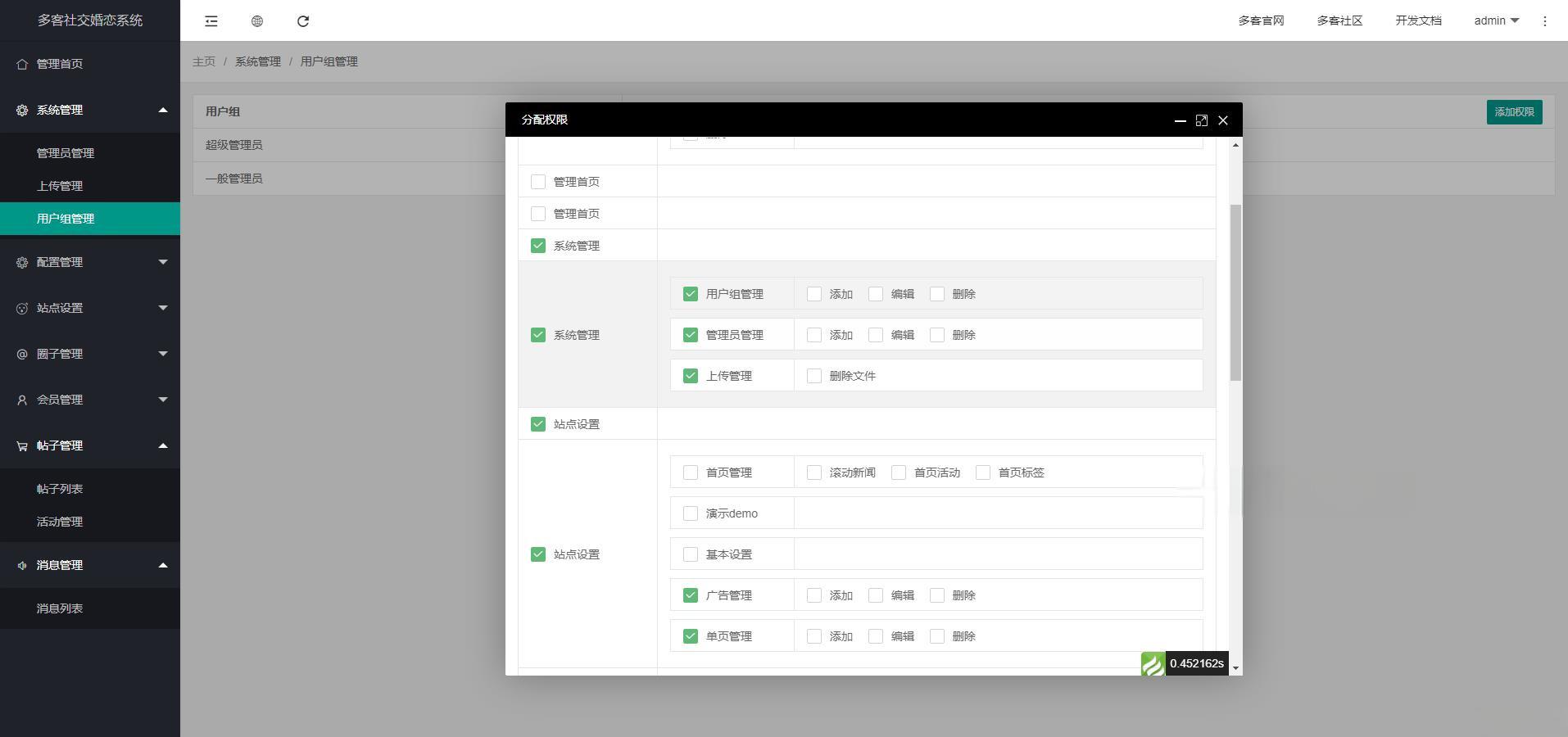Select 用户组管理 in sidebar

click(x=90, y=219)
